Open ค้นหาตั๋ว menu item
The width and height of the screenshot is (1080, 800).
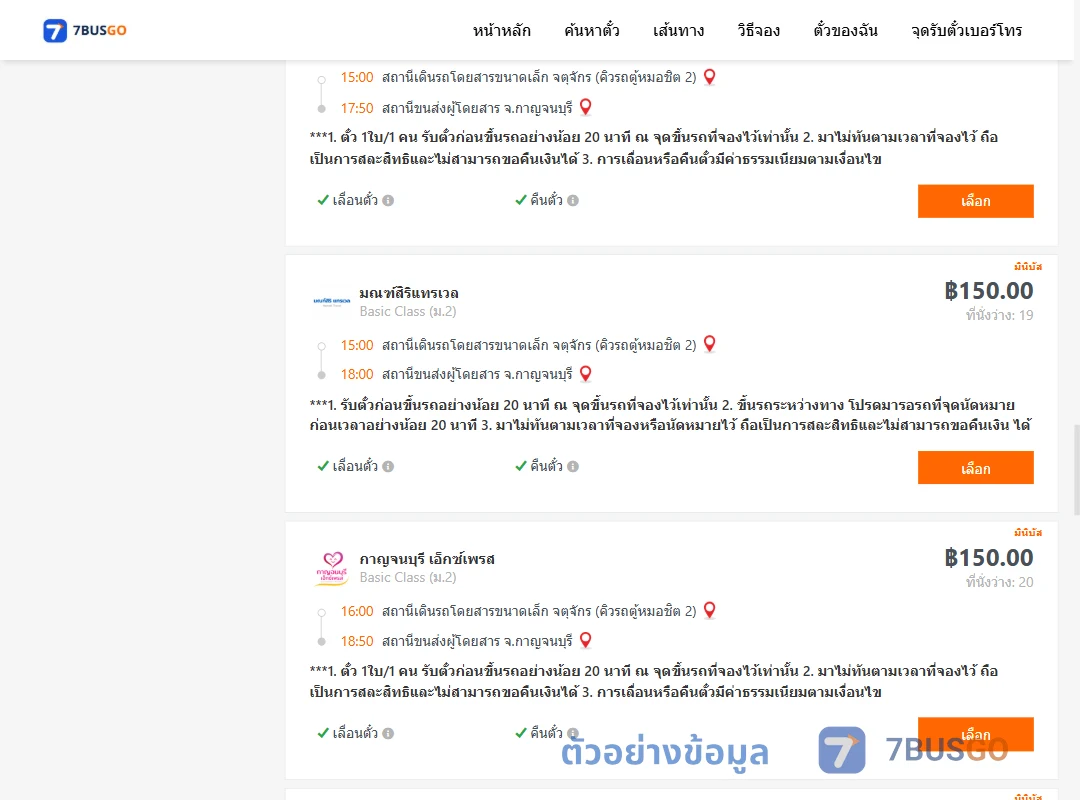click(x=592, y=30)
